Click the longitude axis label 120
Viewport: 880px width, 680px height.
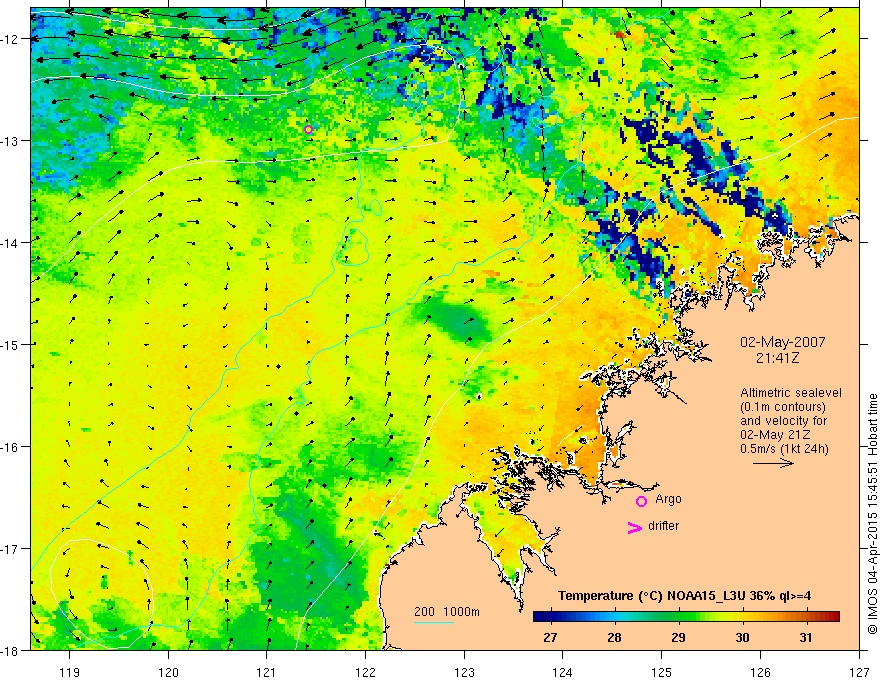tap(168, 672)
